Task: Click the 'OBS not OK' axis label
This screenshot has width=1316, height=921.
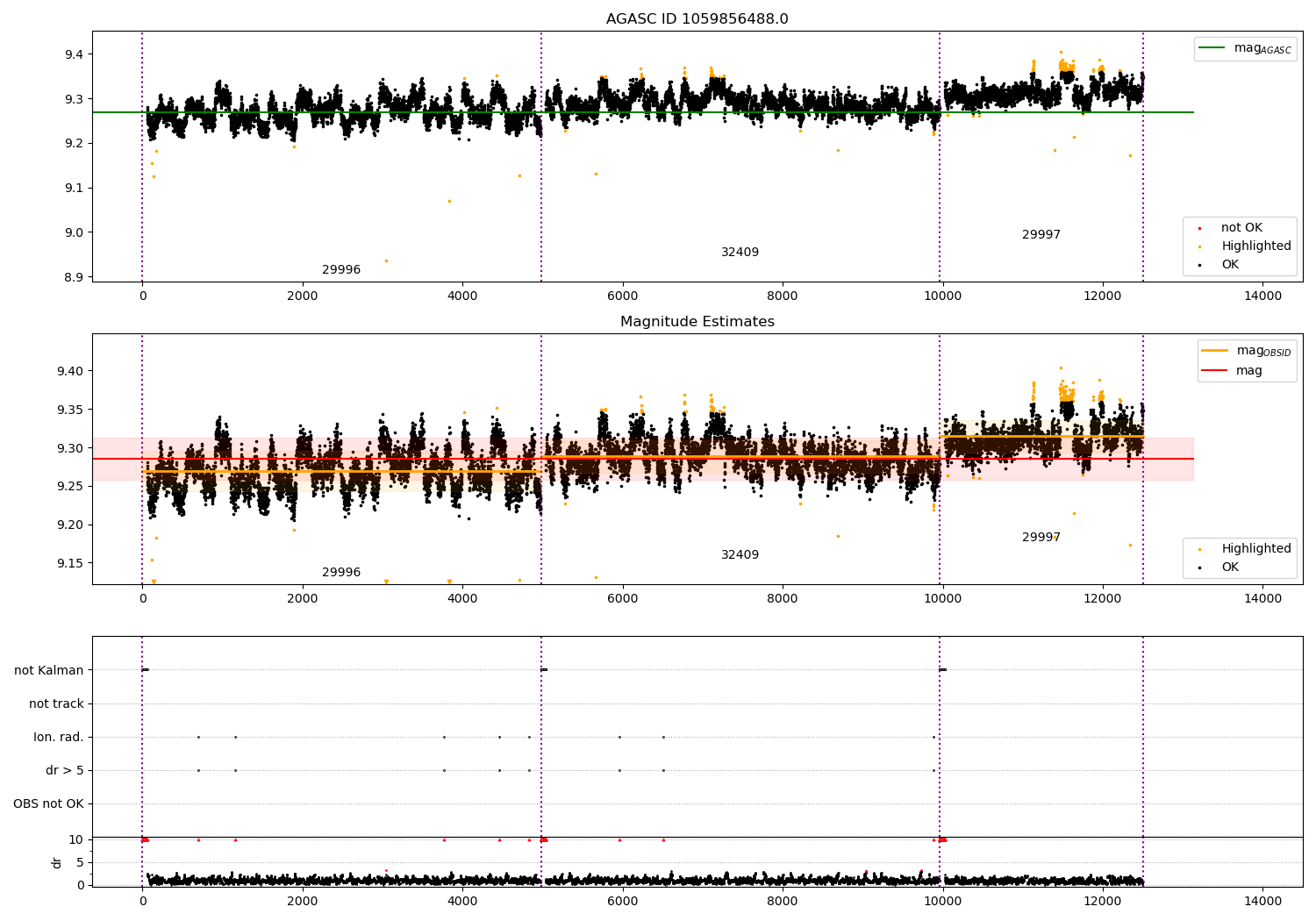Action: point(48,804)
